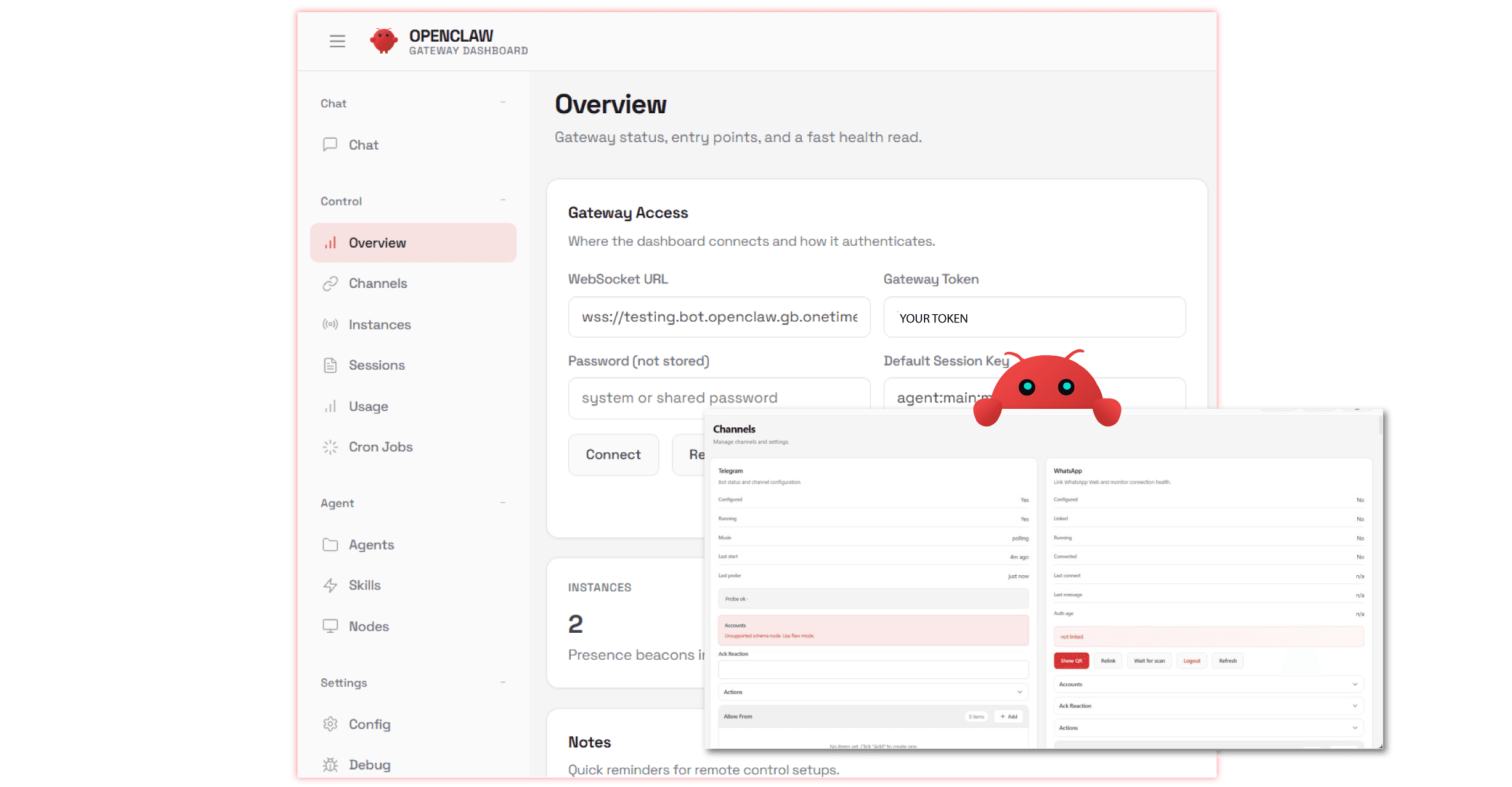Open Chat via speech bubble icon
1512x787 pixels.
(330, 145)
